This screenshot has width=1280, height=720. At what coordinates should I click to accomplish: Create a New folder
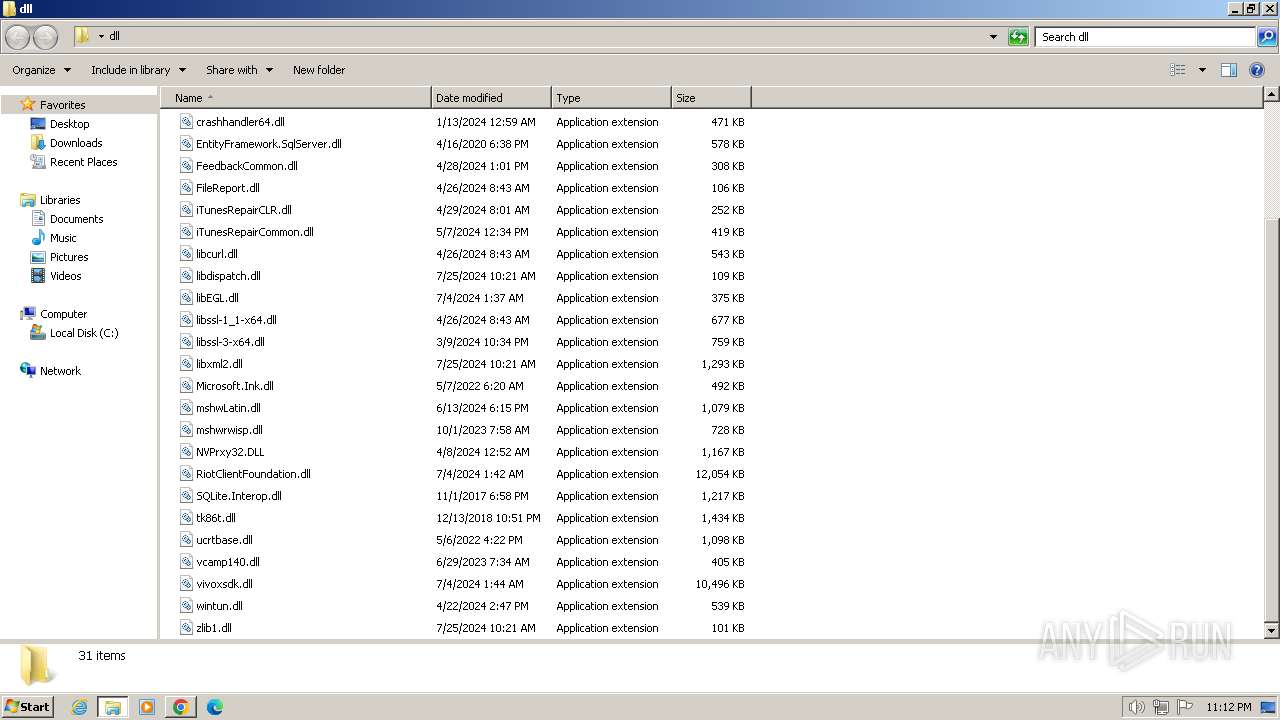[319, 70]
